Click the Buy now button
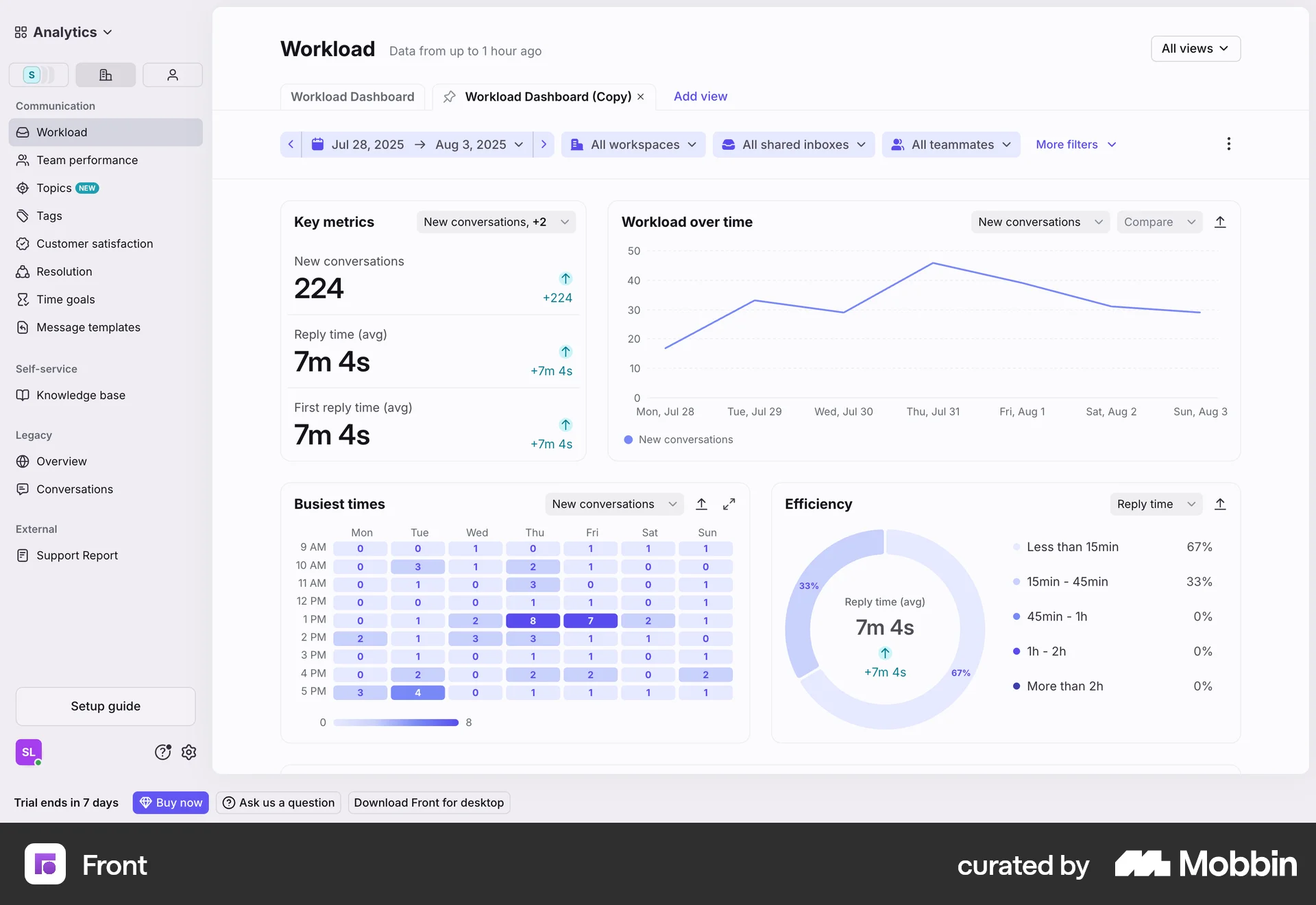This screenshot has width=1316, height=905. pyautogui.click(x=171, y=802)
